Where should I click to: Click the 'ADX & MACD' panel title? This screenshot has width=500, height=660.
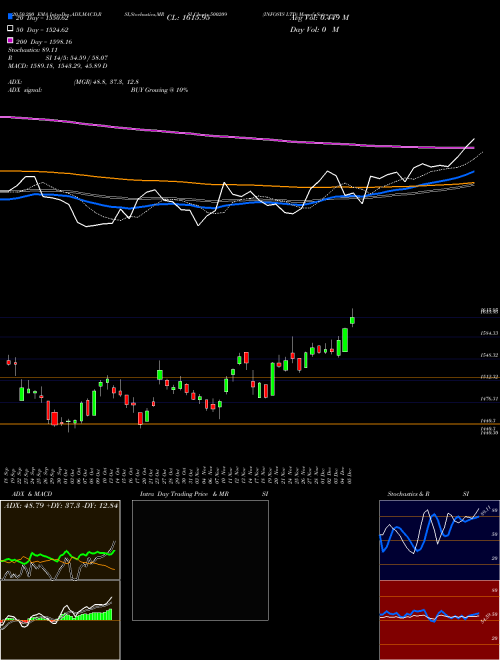click(32, 494)
